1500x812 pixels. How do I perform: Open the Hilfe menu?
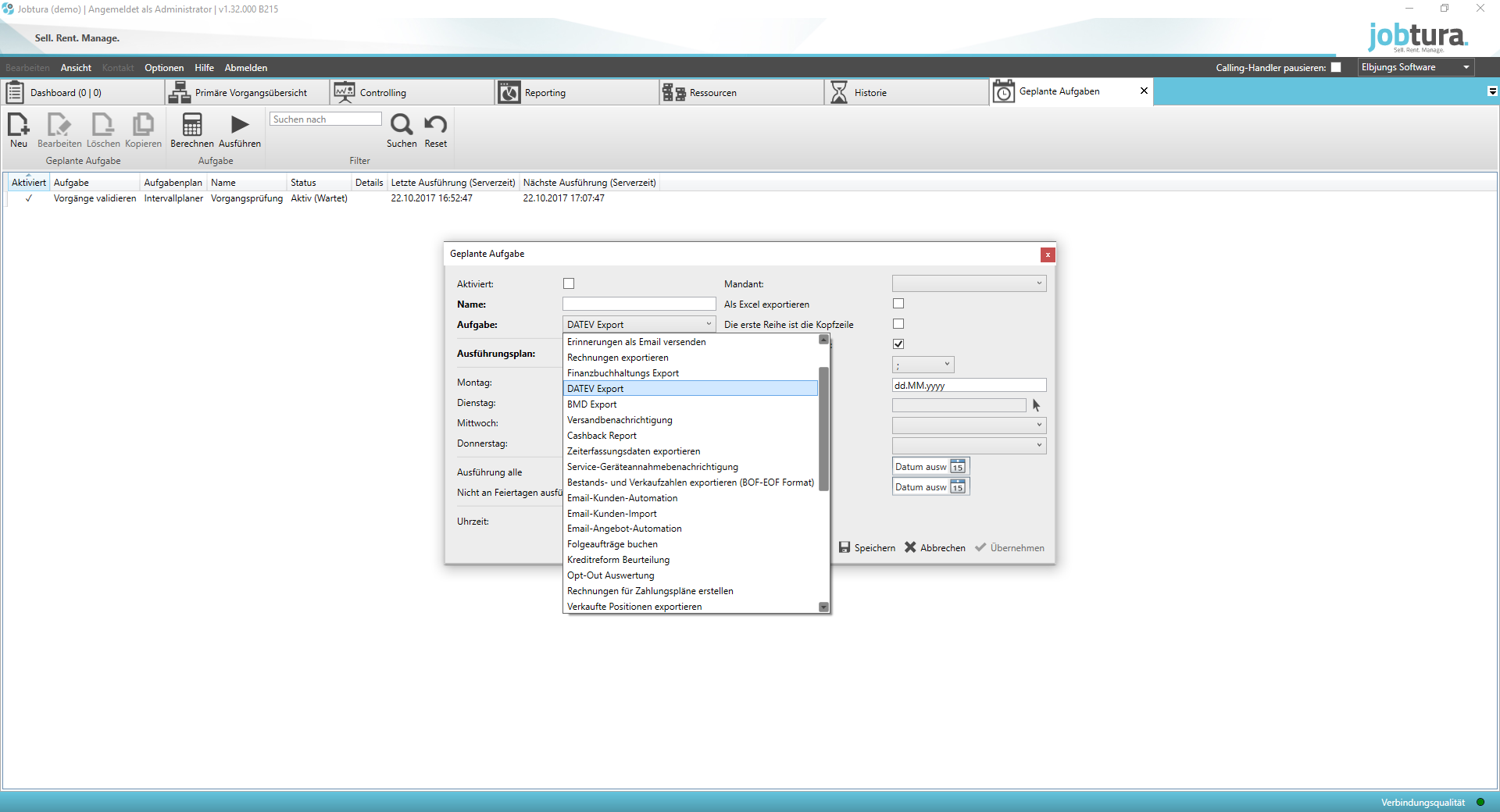tap(204, 68)
